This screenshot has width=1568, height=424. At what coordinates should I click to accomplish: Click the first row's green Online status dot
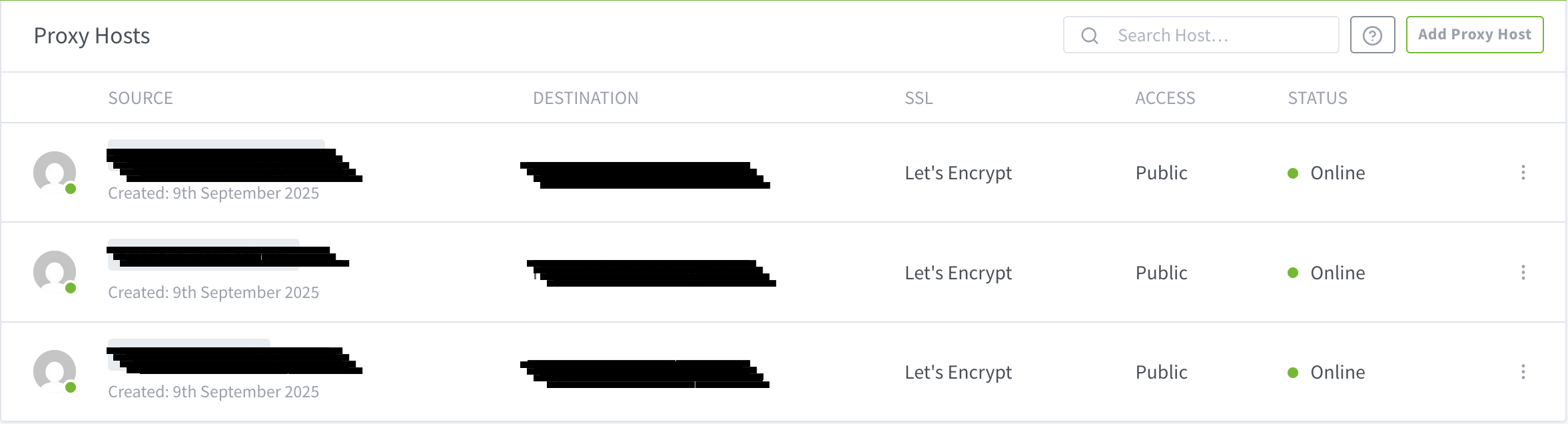pyautogui.click(x=1293, y=173)
